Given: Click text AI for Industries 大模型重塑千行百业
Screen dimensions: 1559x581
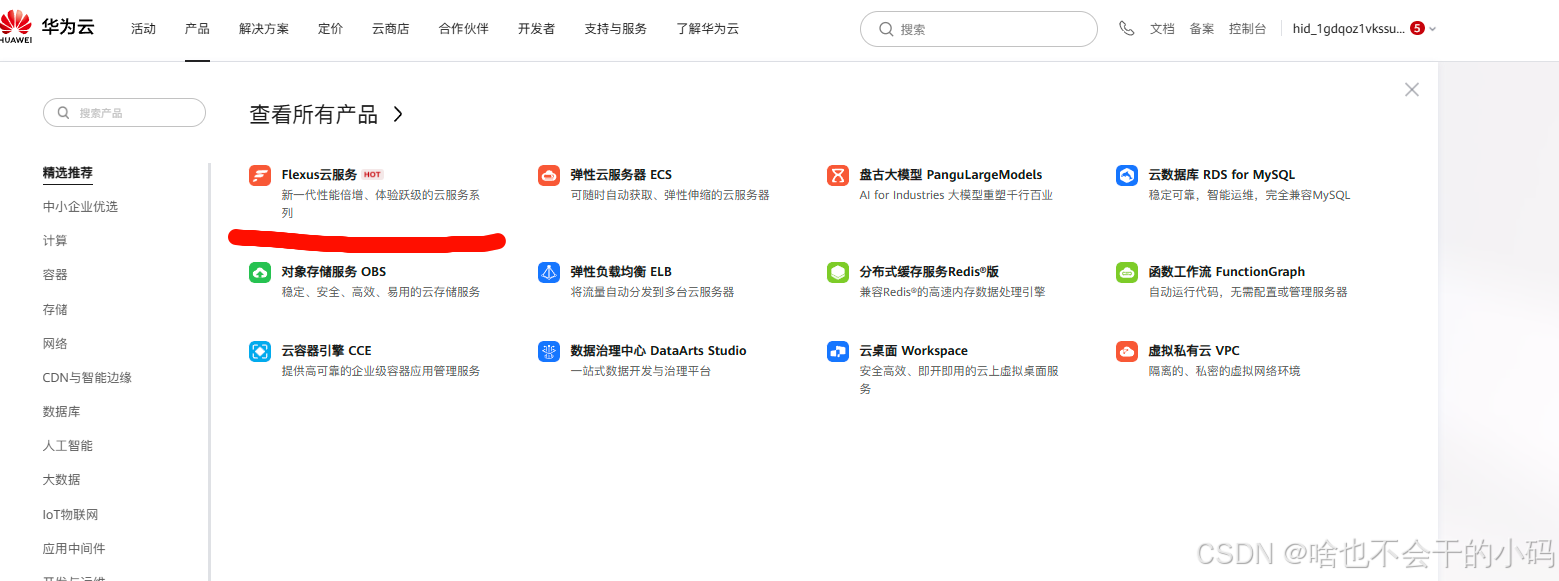Looking at the screenshot, I should [956, 195].
